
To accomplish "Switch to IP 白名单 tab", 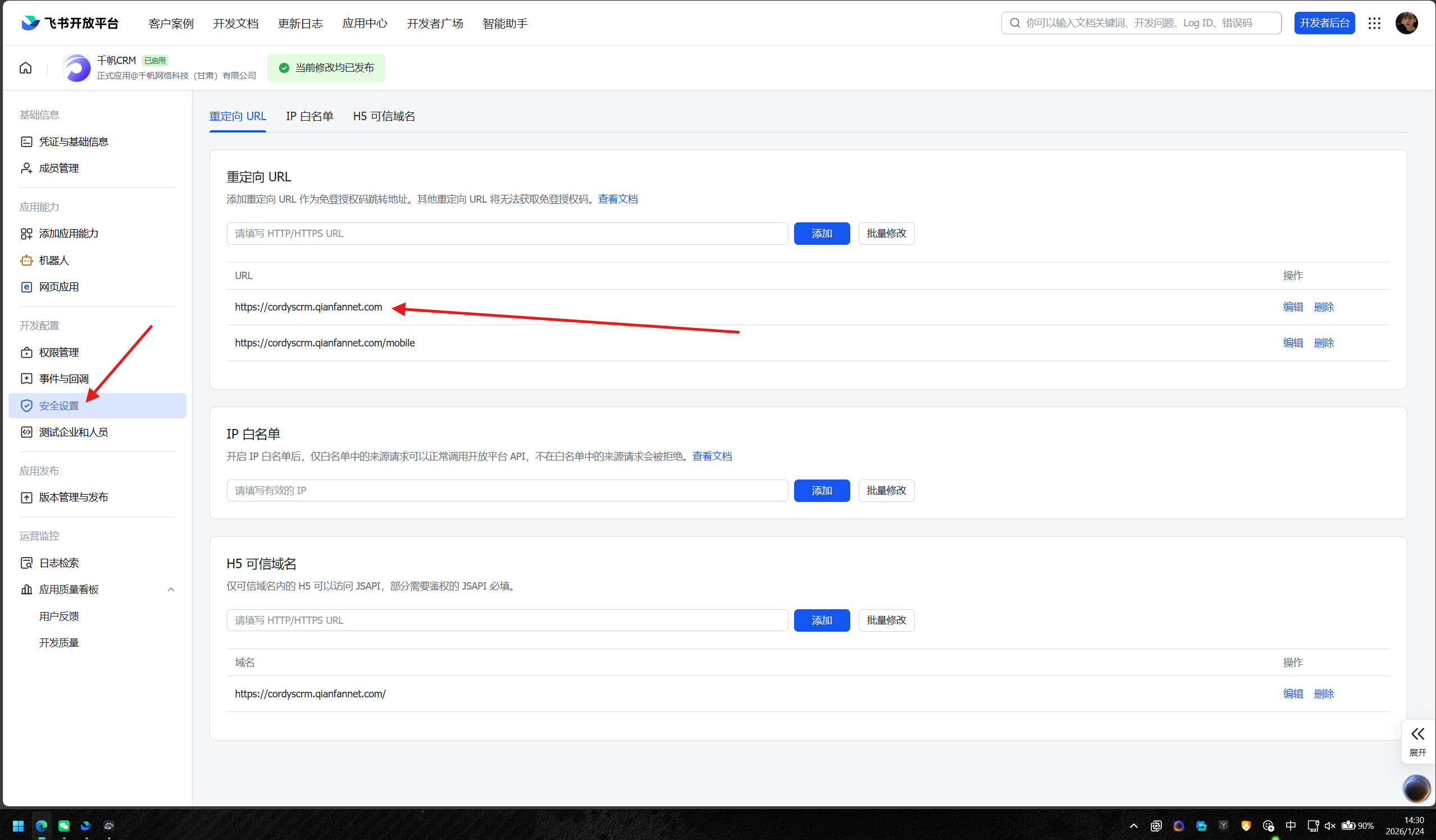I will pyautogui.click(x=309, y=116).
